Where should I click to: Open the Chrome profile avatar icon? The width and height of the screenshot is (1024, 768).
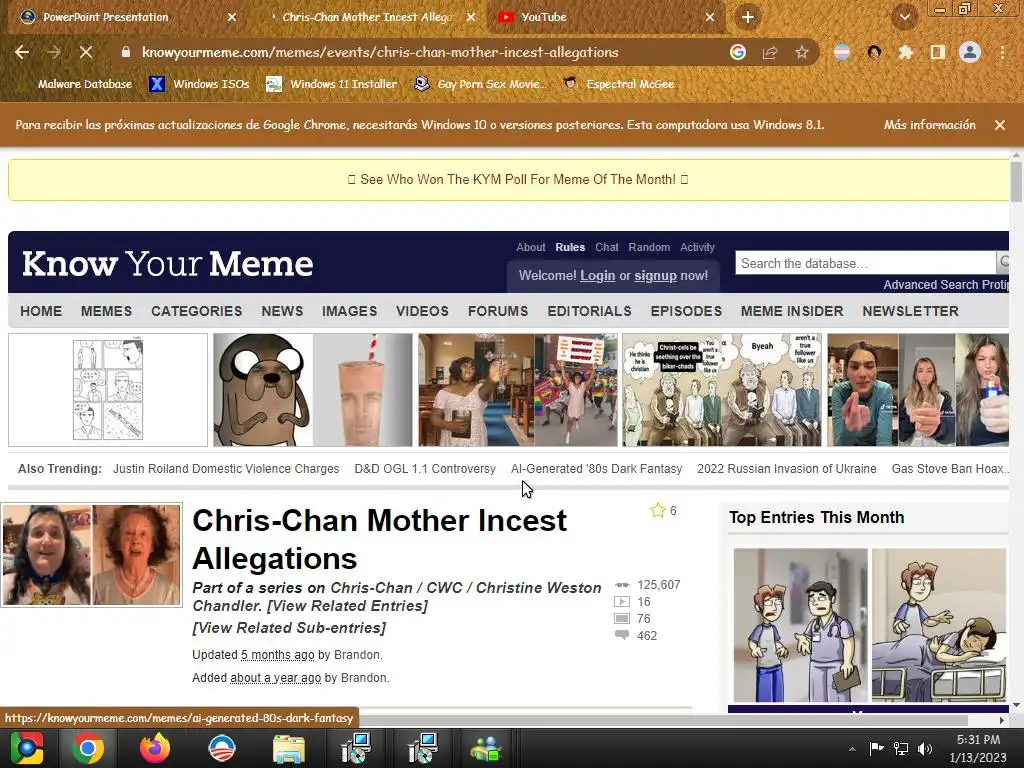click(x=970, y=52)
